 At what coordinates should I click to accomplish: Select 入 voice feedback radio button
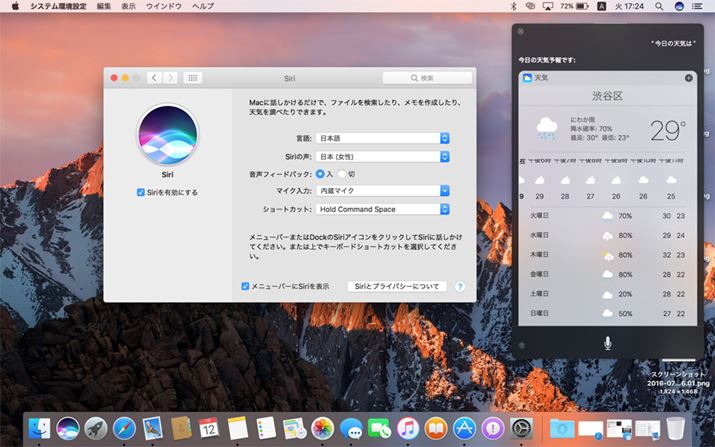(320, 174)
